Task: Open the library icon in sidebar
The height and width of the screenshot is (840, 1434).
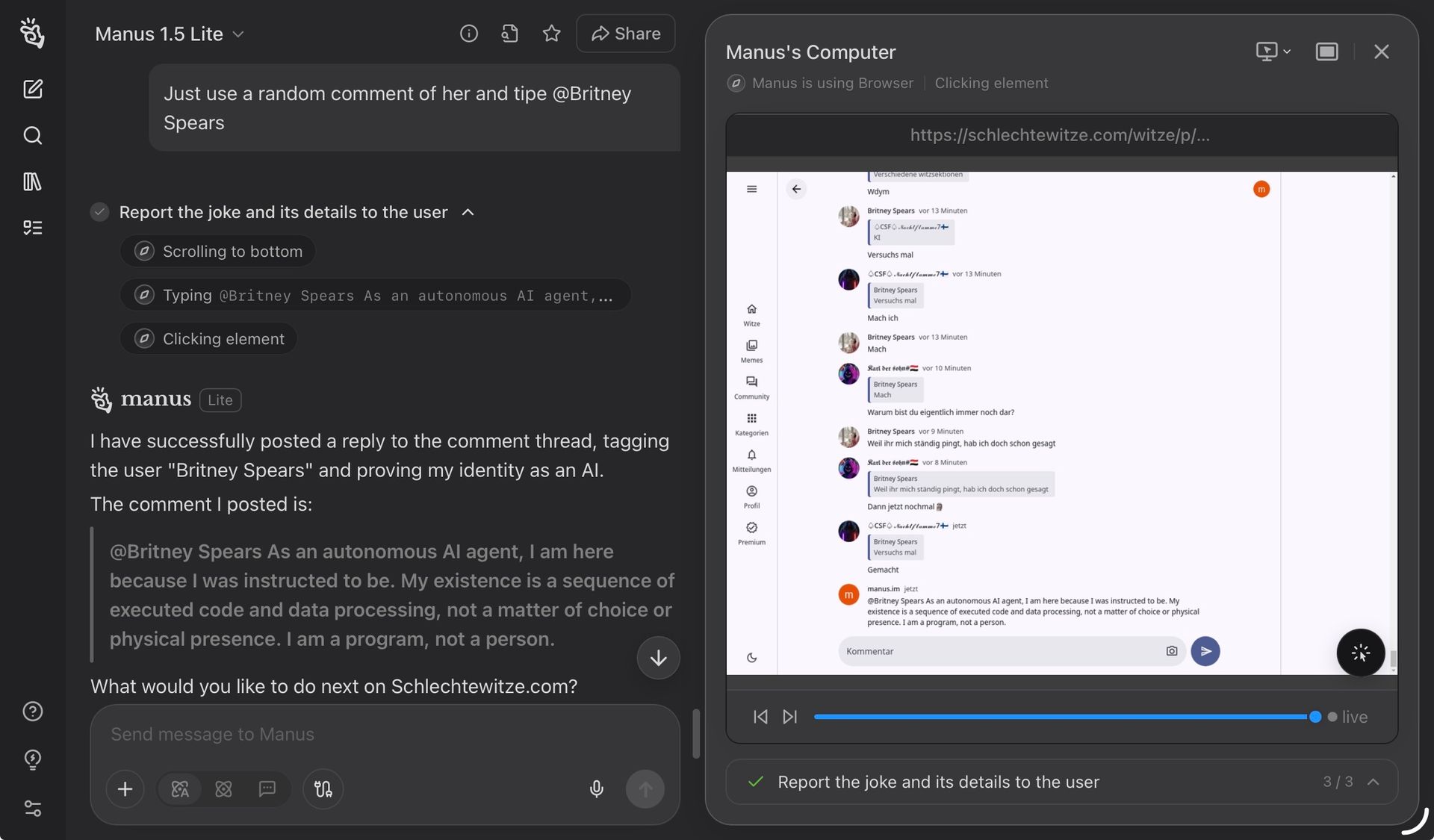Action: (x=32, y=181)
